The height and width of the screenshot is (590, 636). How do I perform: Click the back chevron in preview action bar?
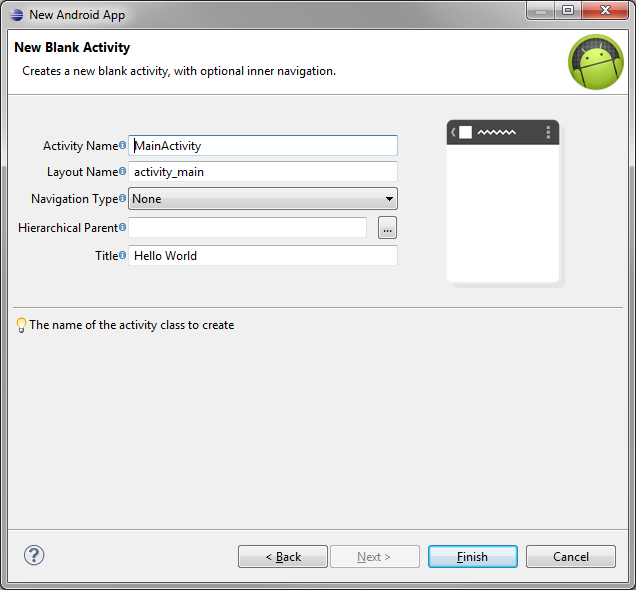453,132
